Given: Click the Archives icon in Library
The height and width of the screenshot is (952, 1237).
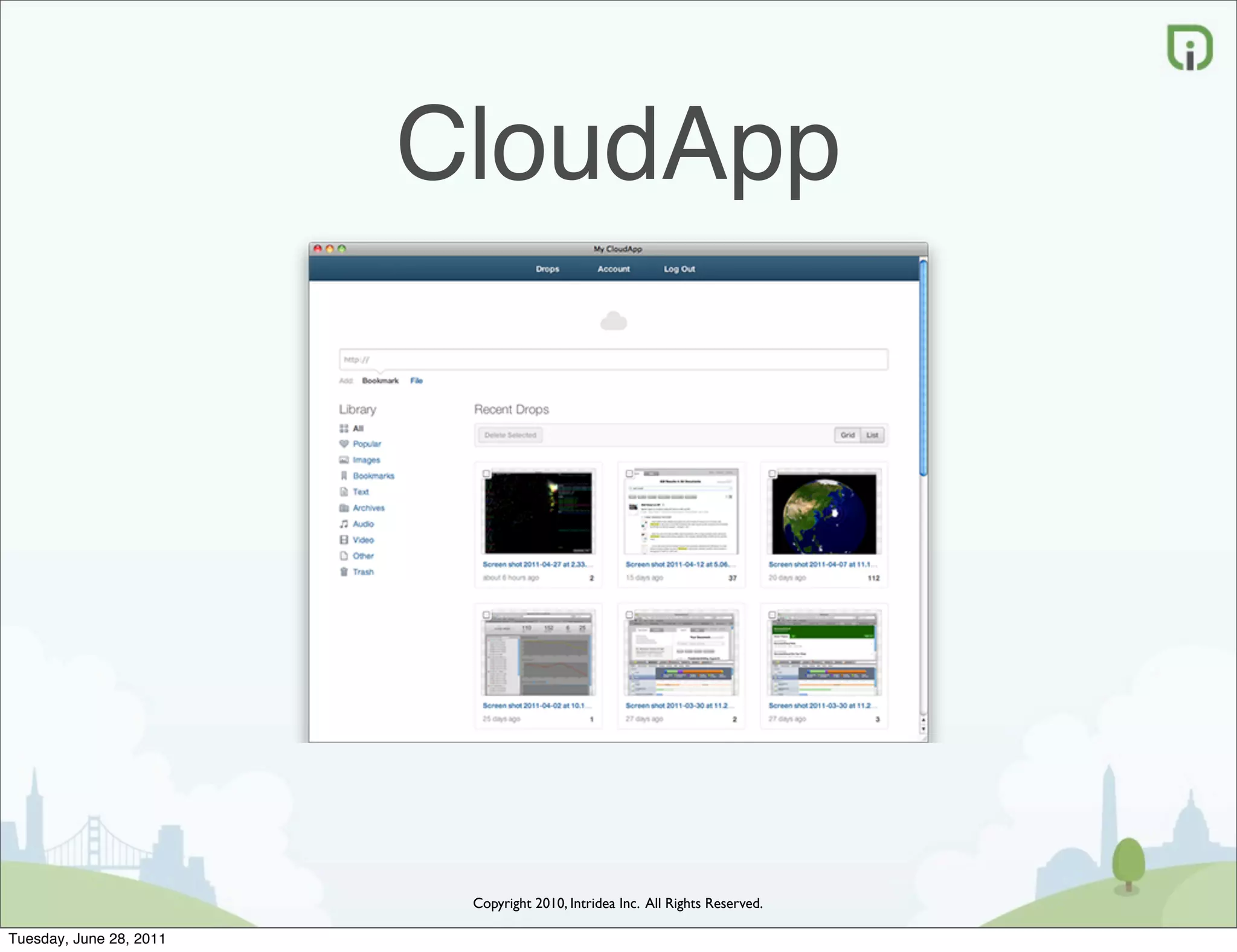Looking at the screenshot, I should (344, 508).
